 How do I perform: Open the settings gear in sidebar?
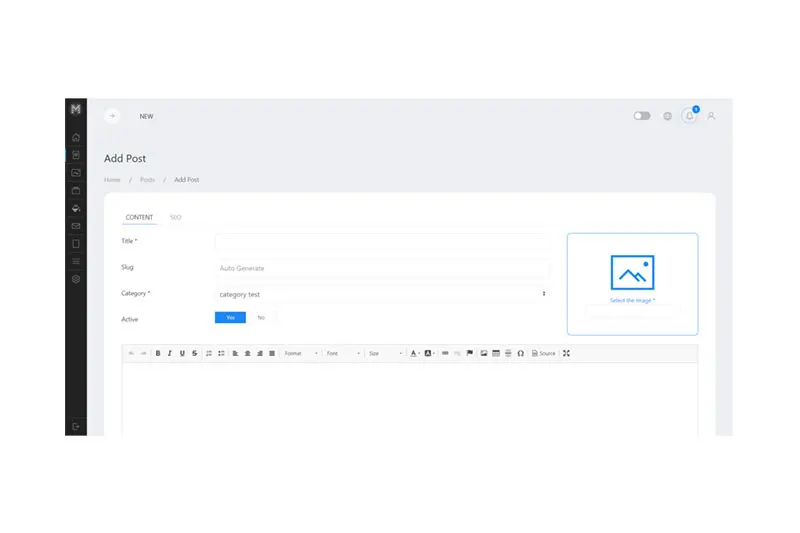(76, 279)
